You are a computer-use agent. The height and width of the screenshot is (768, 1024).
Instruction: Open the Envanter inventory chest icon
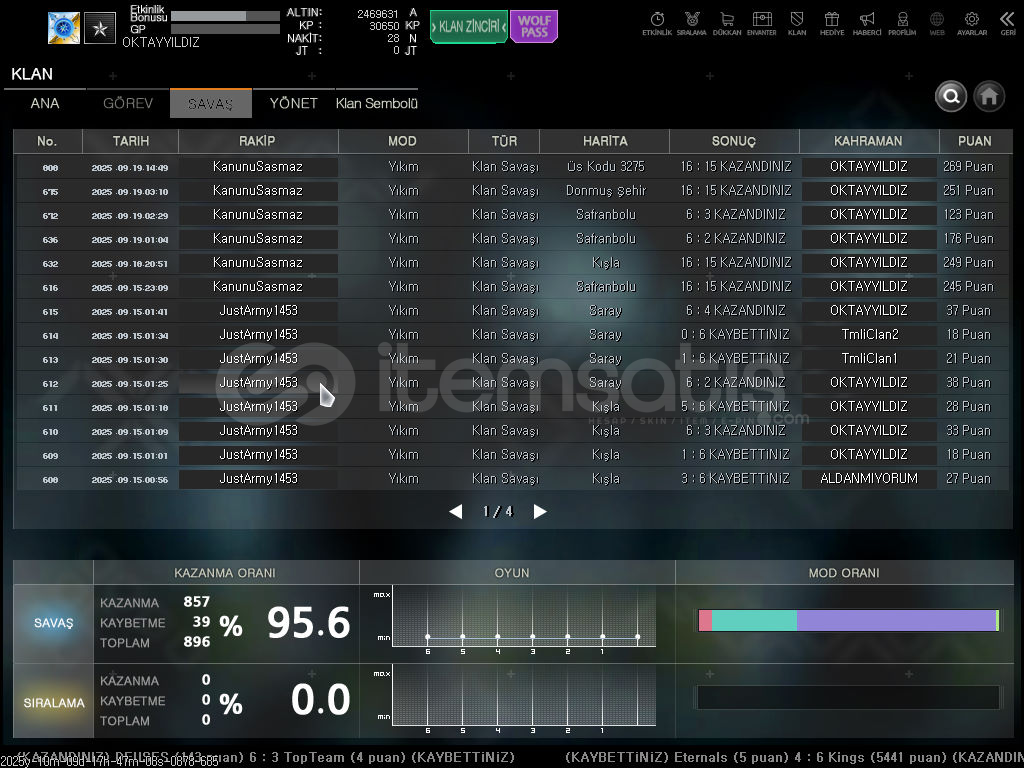(x=762, y=21)
